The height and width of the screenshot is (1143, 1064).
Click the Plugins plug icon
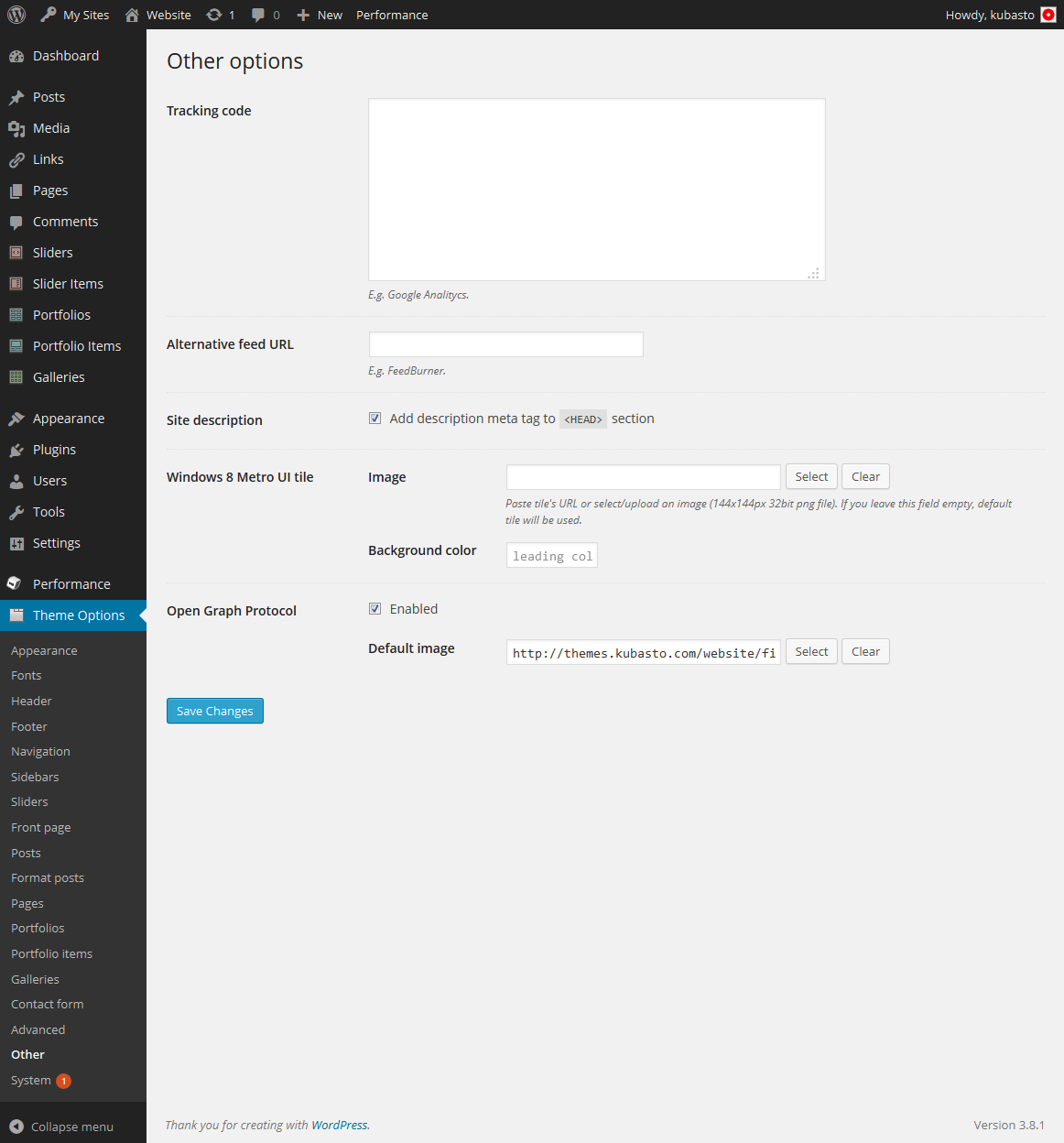click(16, 450)
